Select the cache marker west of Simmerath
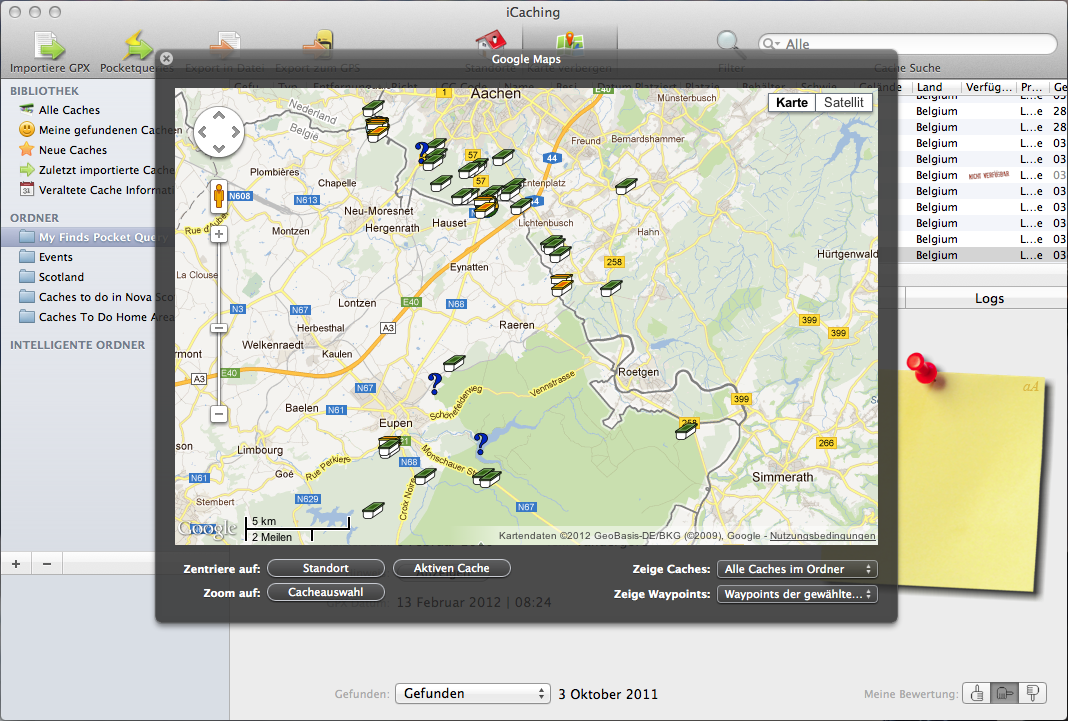Screen dimensions: 1068x721 click(x=687, y=430)
